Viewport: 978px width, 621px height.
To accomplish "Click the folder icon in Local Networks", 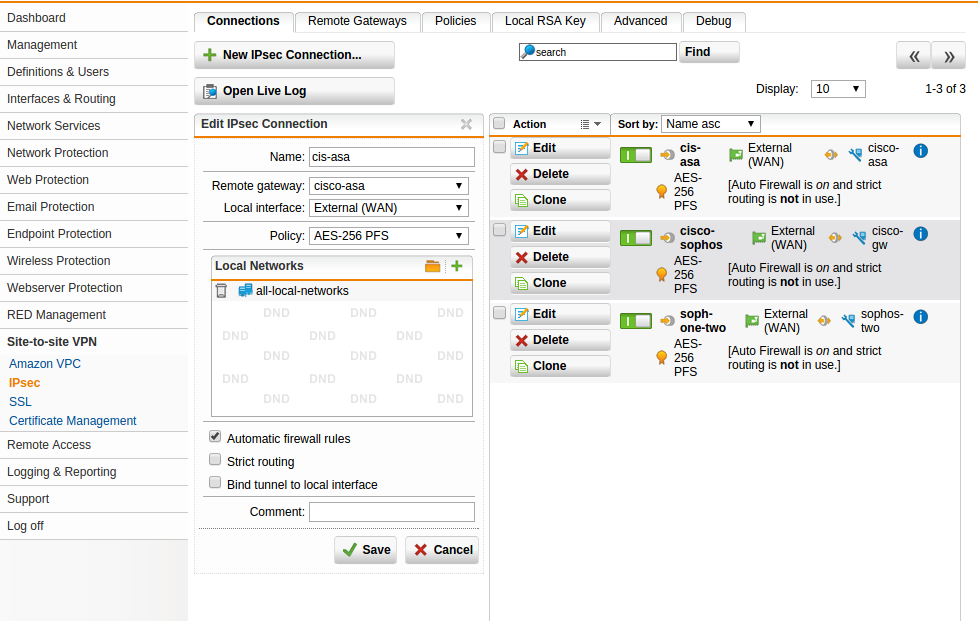I will [432, 266].
